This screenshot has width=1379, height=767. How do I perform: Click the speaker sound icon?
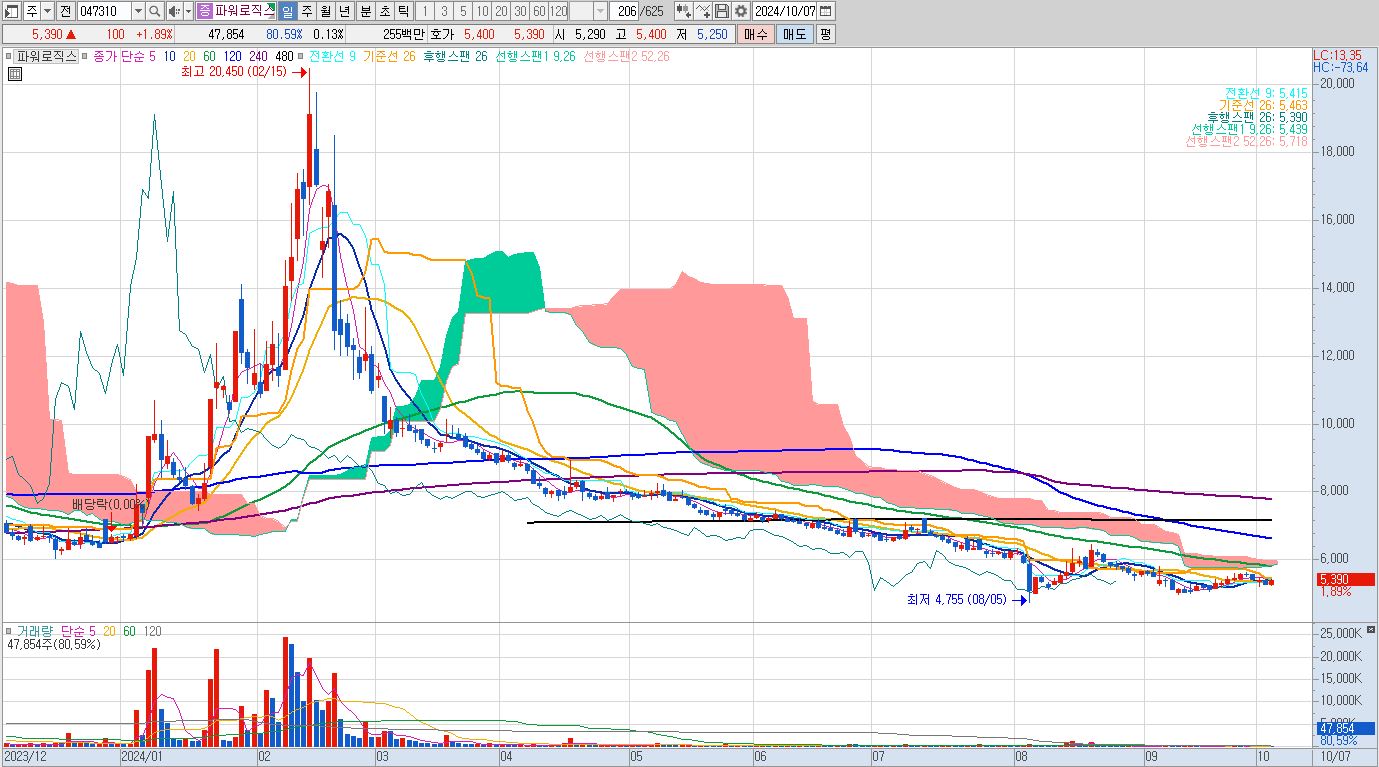(x=173, y=11)
